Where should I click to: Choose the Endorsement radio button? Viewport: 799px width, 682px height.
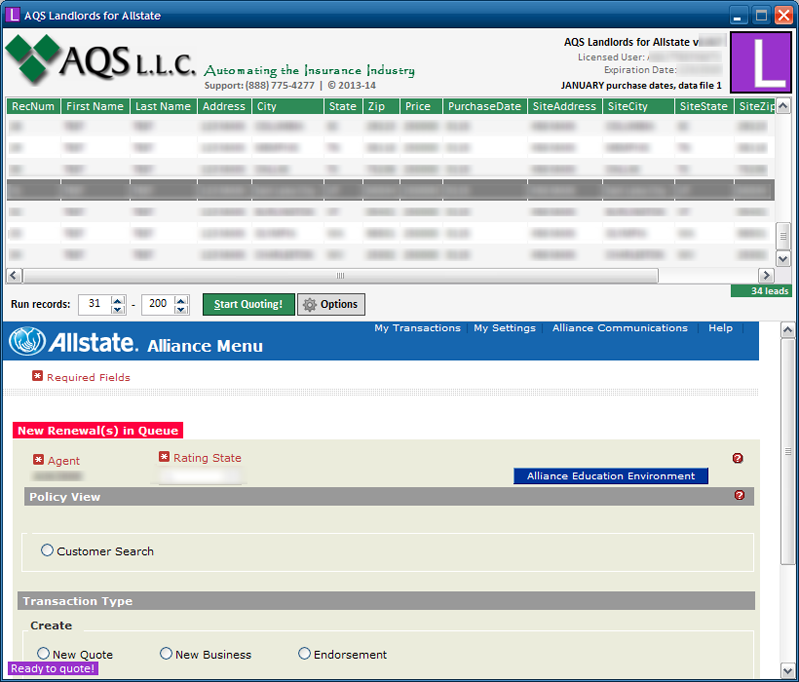pyautogui.click(x=305, y=653)
